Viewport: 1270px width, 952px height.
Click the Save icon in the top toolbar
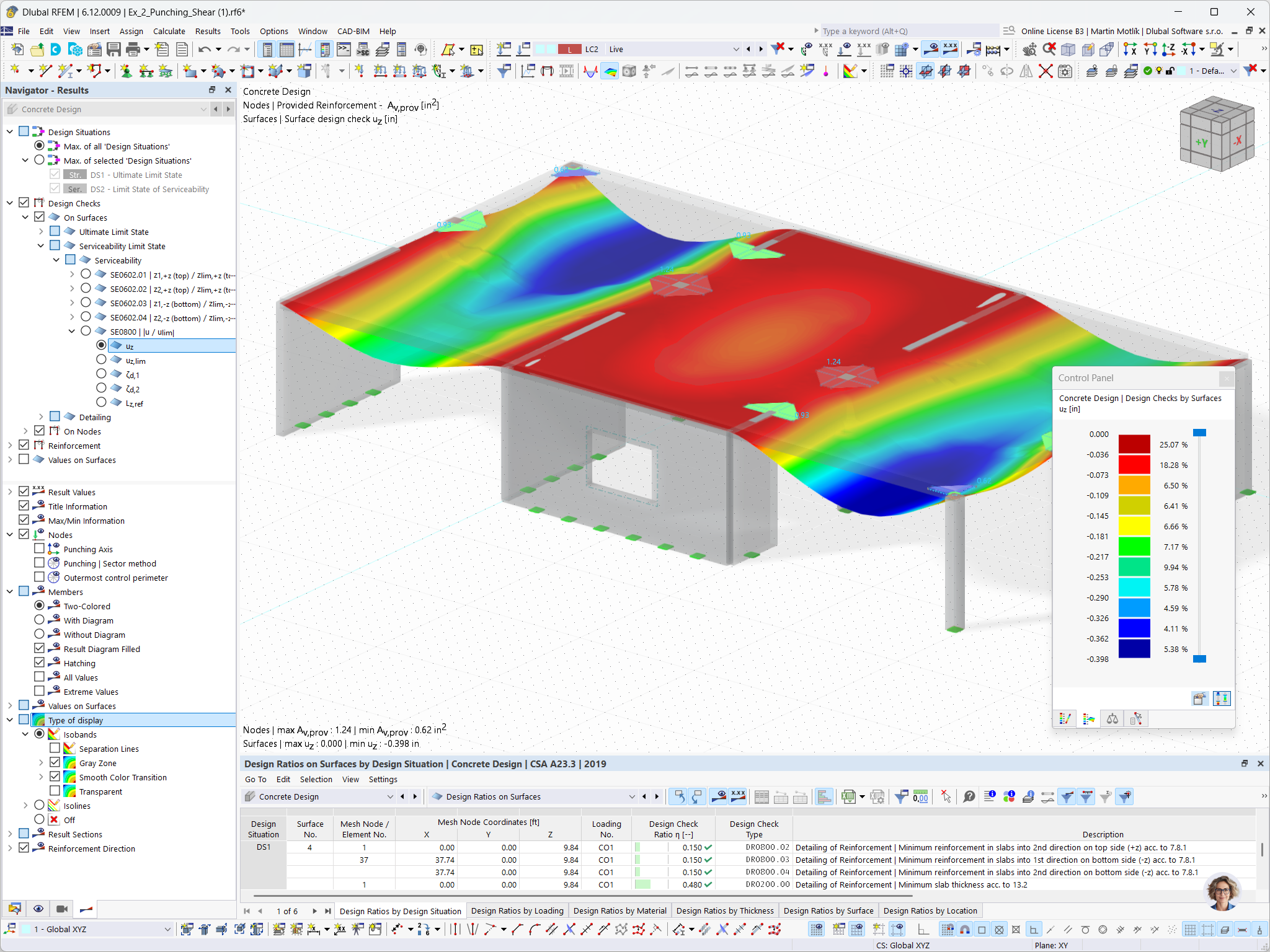[x=115, y=50]
